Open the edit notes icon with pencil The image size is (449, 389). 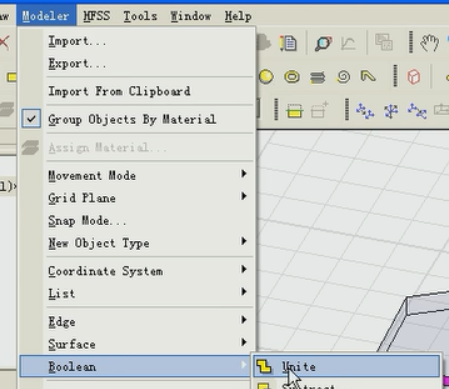point(288,43)
